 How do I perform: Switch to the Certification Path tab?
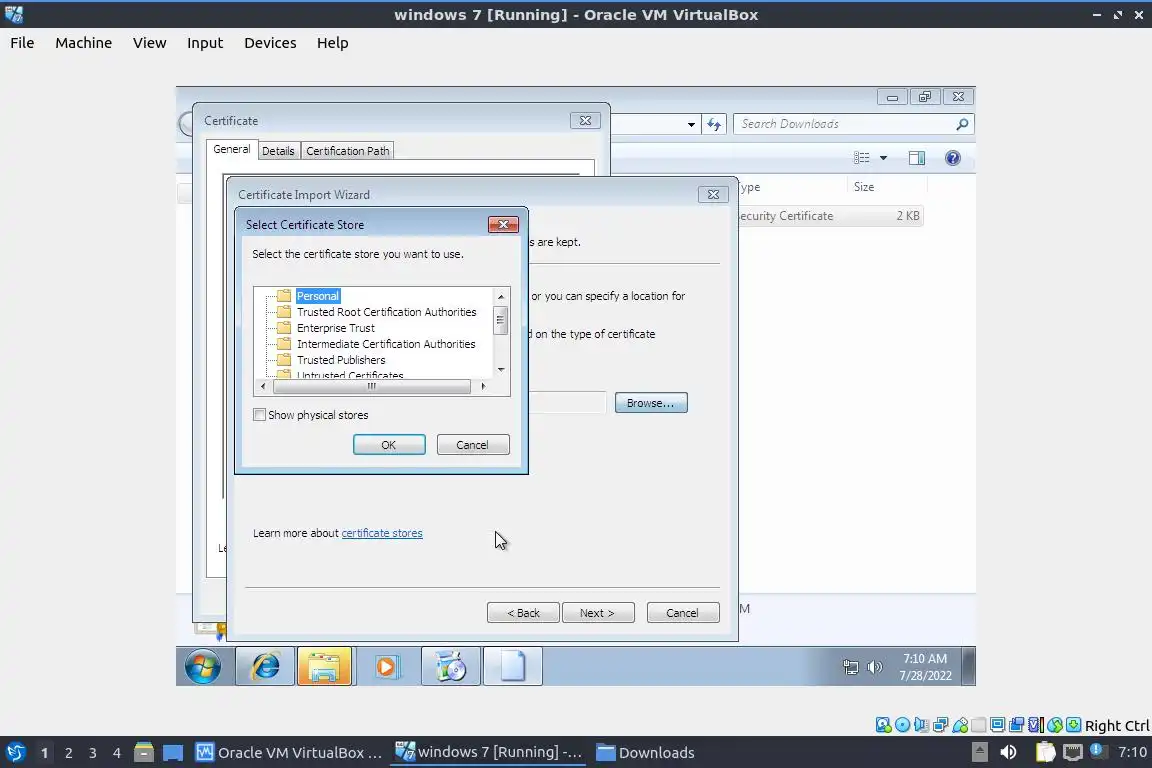pos(348,151)
